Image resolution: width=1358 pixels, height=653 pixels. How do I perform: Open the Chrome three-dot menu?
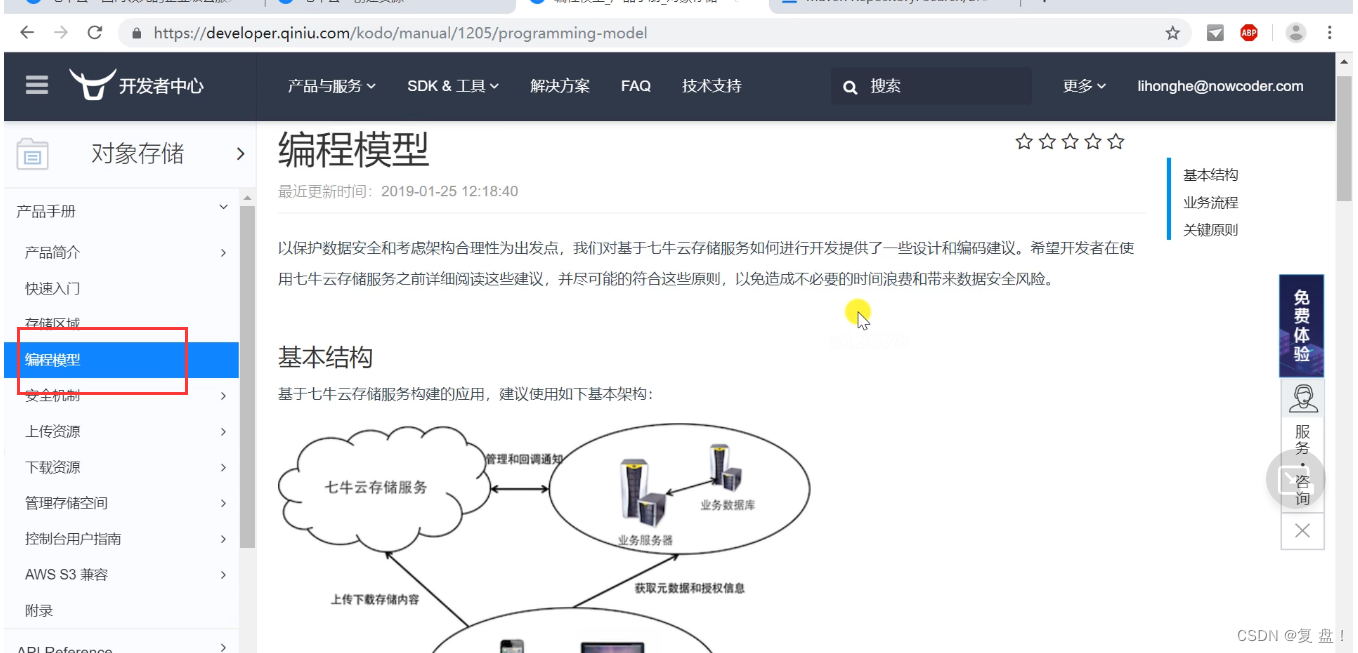click(1330, 33)
